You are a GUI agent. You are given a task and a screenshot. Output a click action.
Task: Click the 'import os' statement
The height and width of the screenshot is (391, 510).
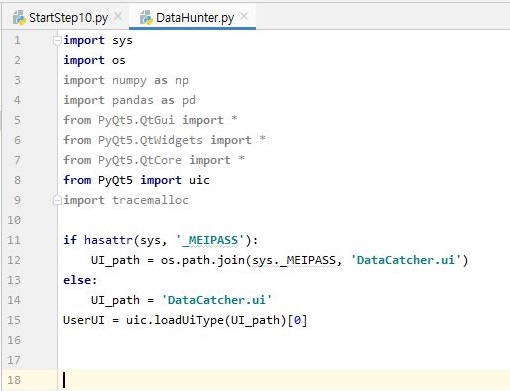pyautogui.click(x=94, y=60)
